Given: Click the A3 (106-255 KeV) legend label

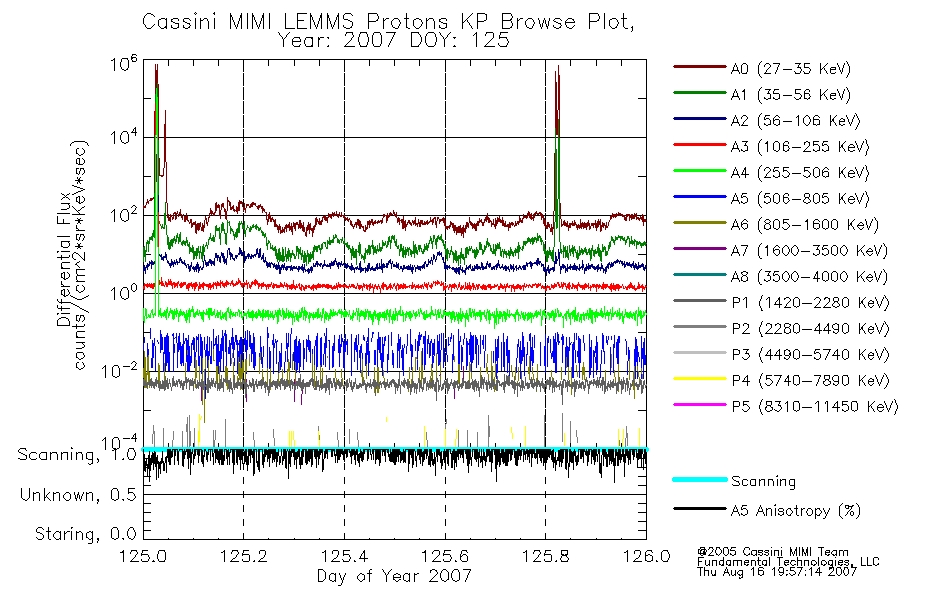Looking at the screenshot, I should pos(800,147).
